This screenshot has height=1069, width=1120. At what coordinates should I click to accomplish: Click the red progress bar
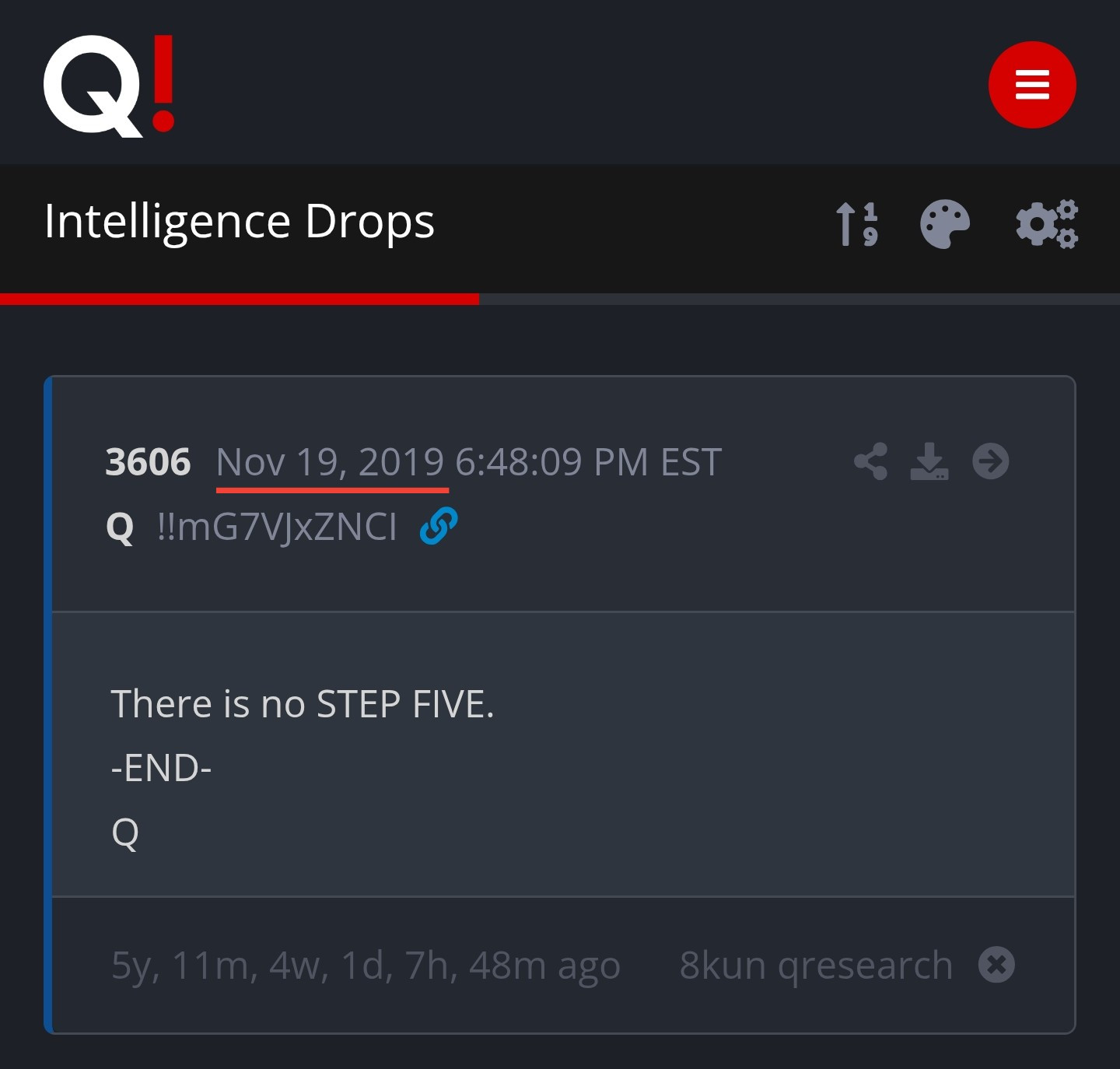tap(240, 299)
